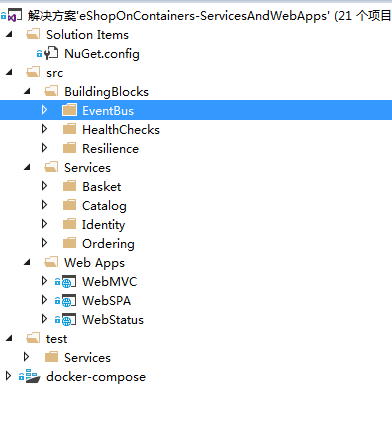Select the Resilience label
Viewport: 392px width, 421px height.
pyautogui.click(x=110, y=149)
